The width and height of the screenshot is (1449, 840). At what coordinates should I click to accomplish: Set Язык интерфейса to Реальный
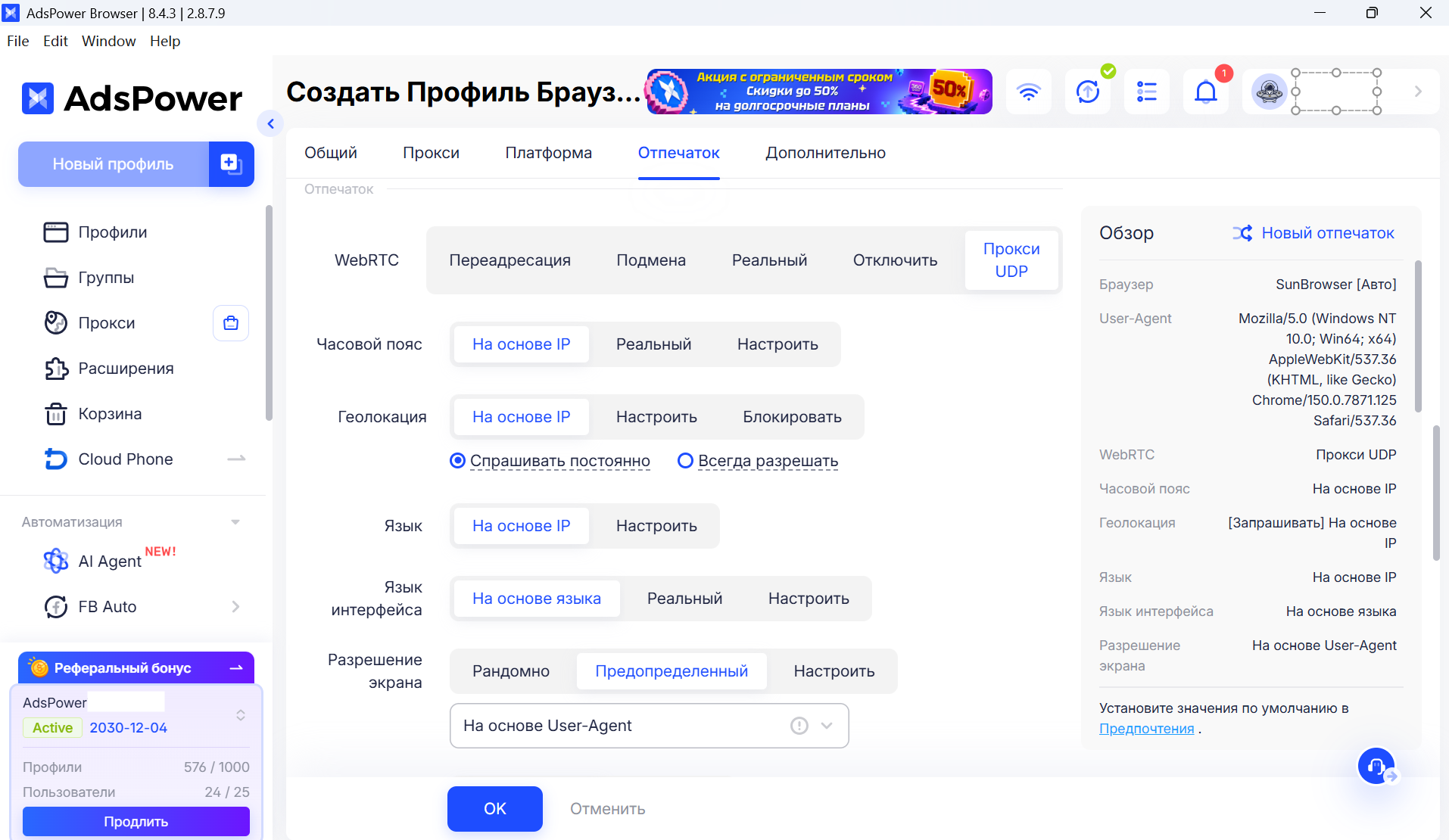tap(684, 599)
